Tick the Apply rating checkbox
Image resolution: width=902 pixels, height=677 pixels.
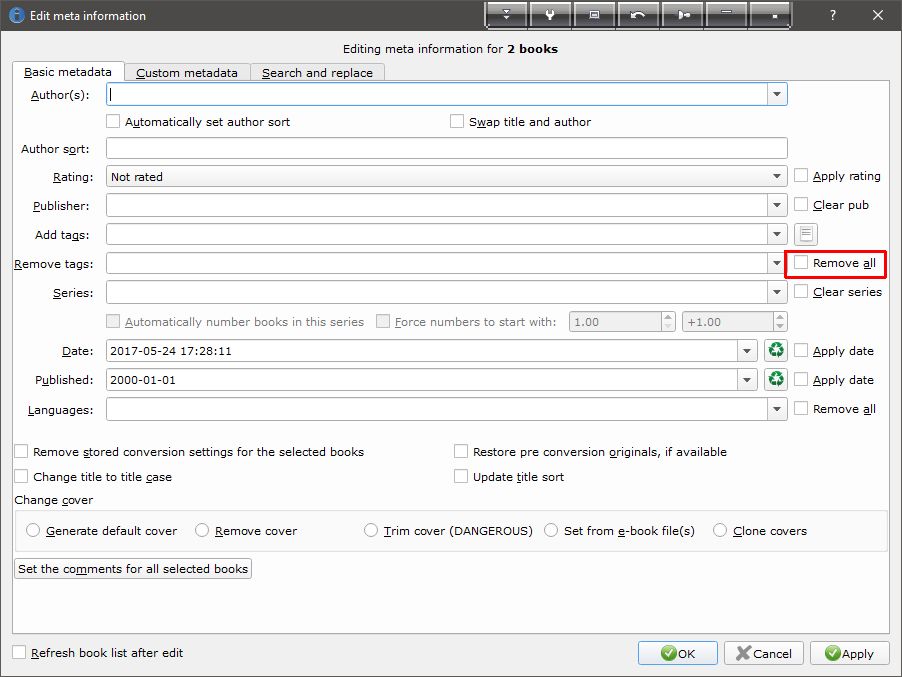pyautogui.click(x=801, y=175)
